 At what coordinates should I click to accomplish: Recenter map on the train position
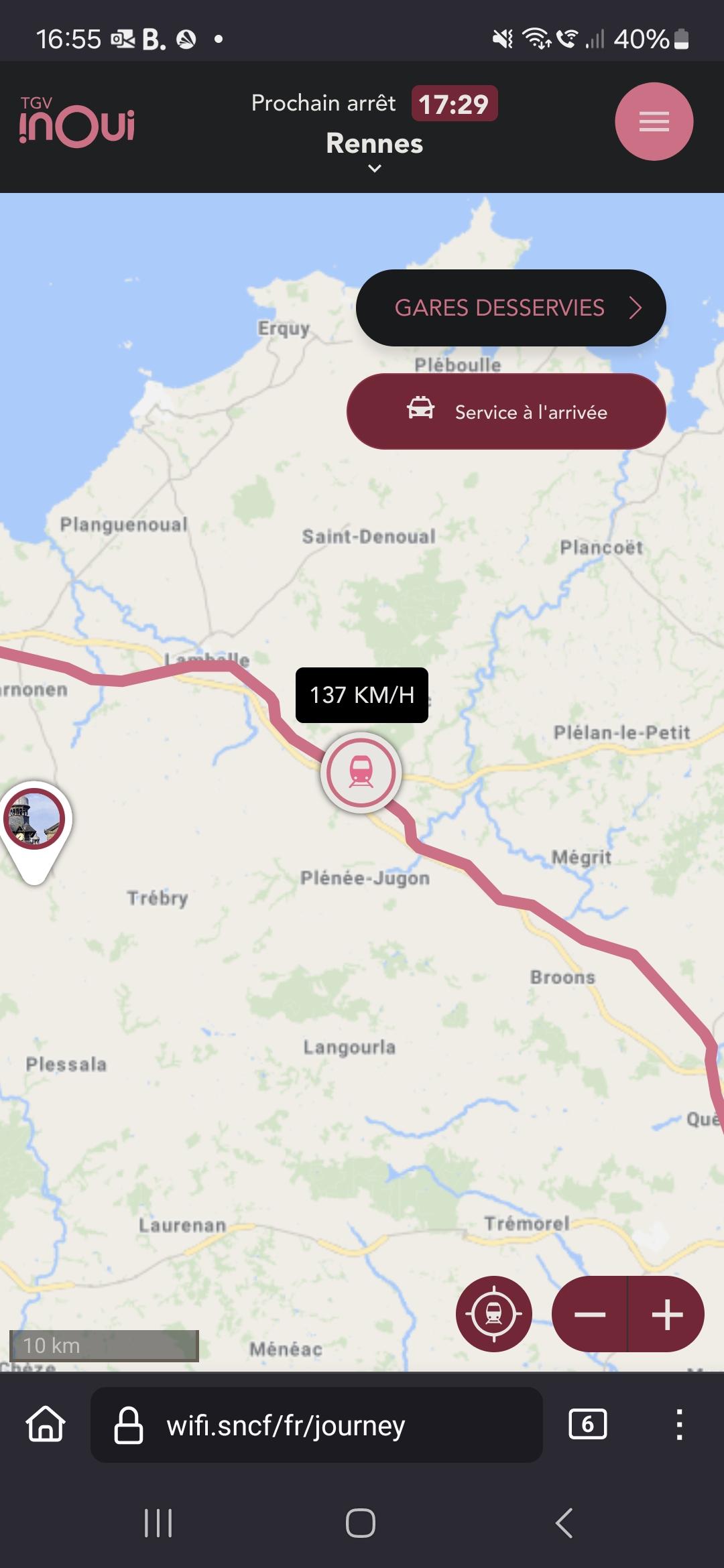(494, 1314)
